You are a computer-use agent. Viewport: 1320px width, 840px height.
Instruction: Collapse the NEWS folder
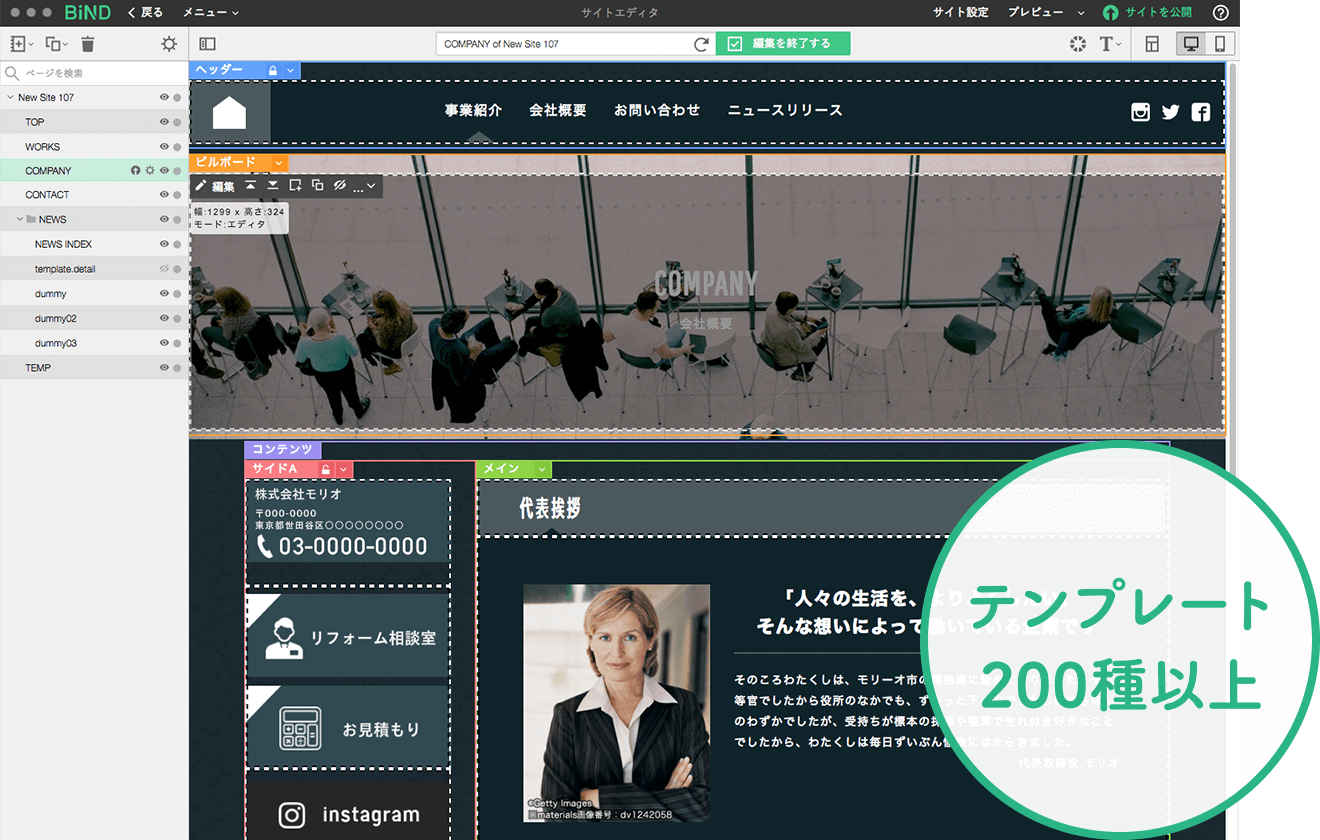point(19,220)
